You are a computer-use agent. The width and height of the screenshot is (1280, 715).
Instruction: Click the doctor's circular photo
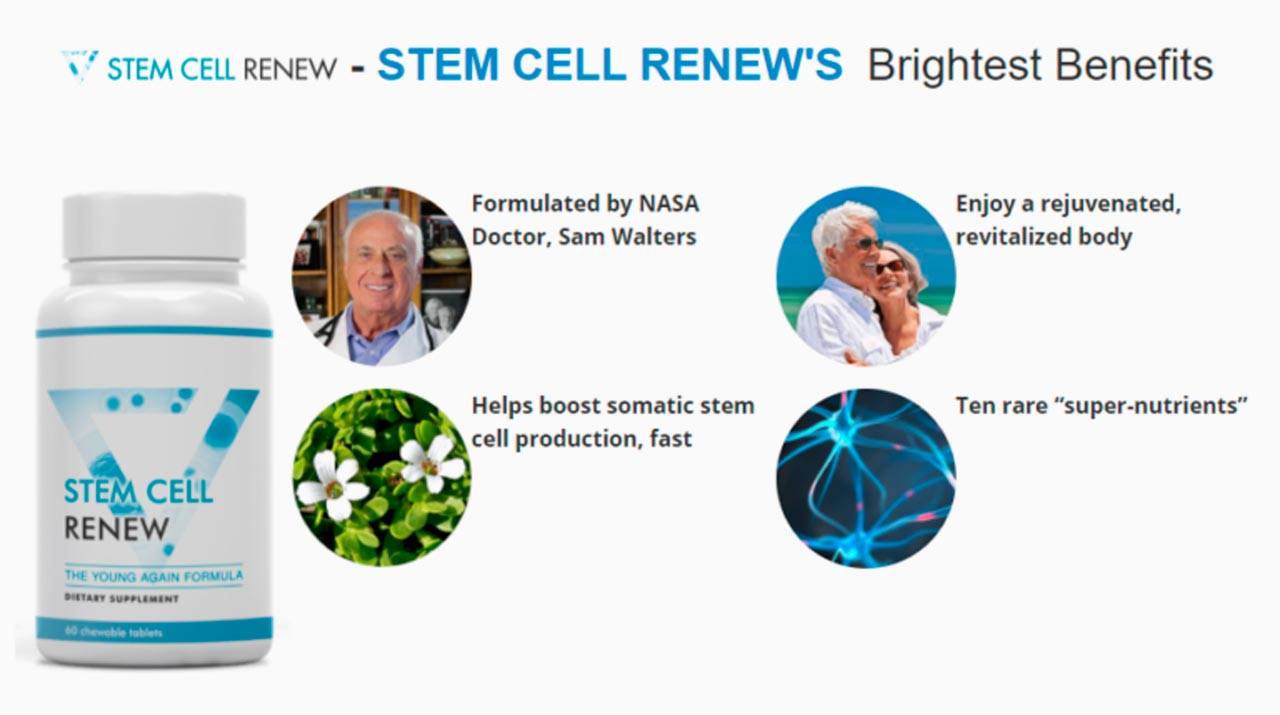(382, 275)
